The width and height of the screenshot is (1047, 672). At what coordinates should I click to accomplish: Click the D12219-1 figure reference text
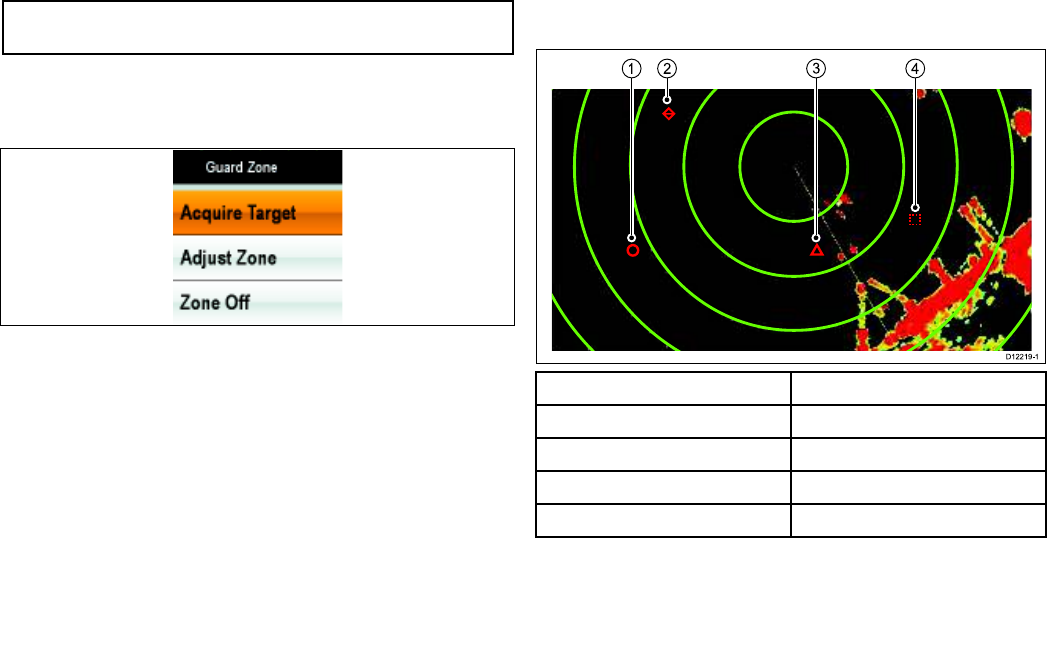[1022, 357]
